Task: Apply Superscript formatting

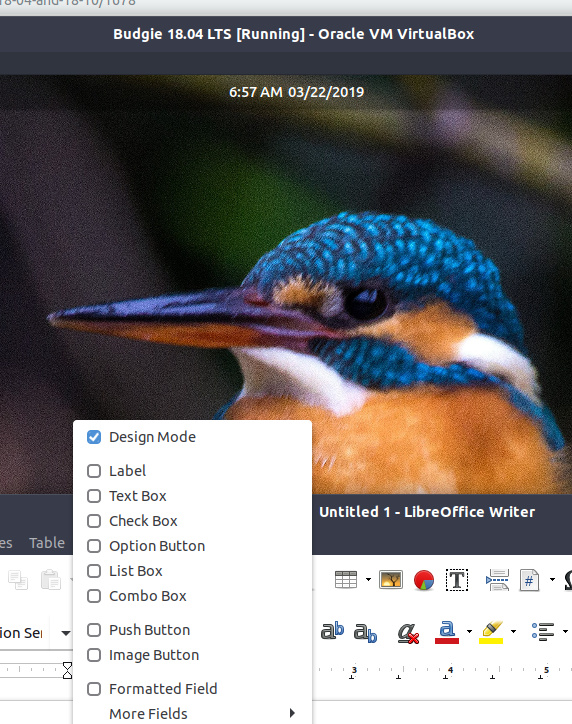Action: tap(332, 631)
